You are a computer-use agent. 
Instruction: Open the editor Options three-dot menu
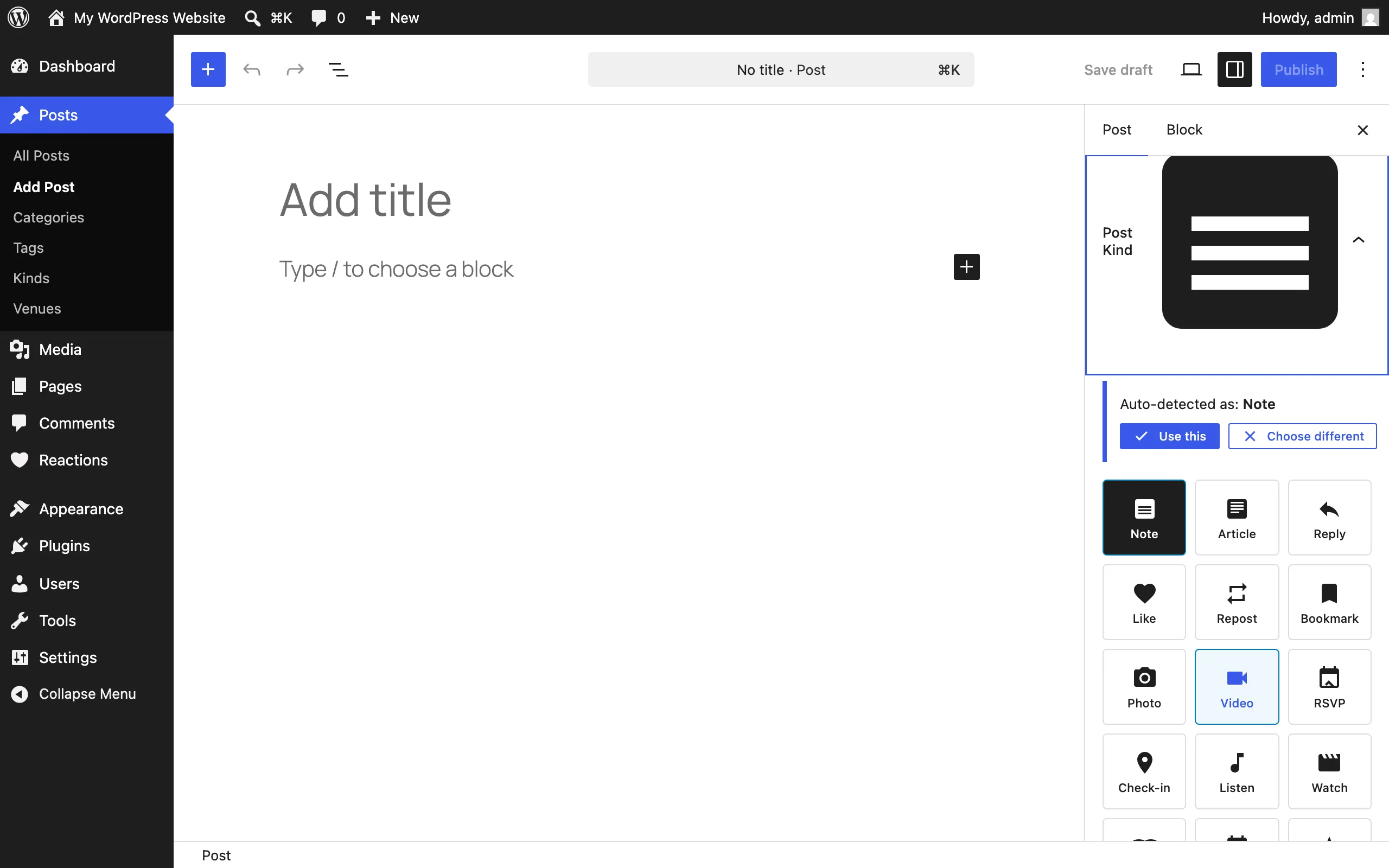coord(1362,69)
